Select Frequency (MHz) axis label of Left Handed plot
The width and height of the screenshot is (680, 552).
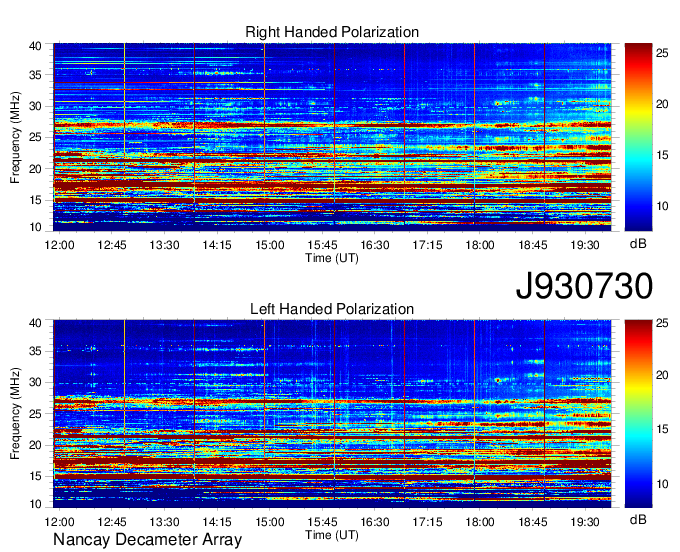[x=15, y=414]
